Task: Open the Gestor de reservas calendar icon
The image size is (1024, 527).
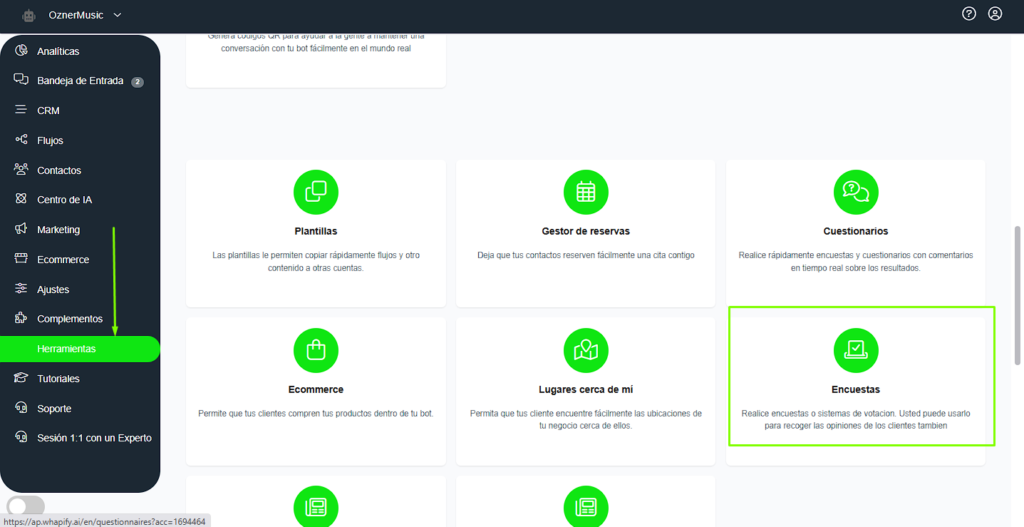Action: tap(585, 191)
